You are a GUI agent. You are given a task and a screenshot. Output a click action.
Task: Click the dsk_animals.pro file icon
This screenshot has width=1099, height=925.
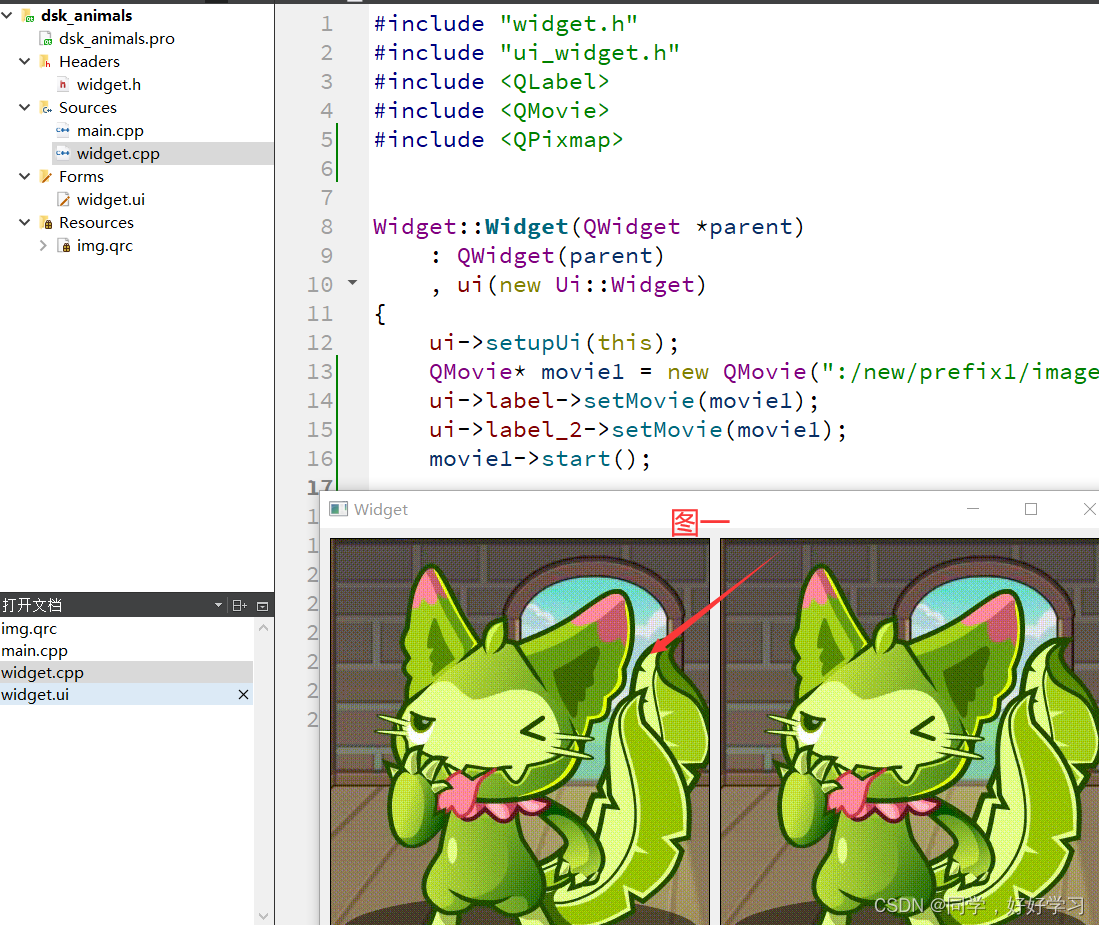(x=46, y=39)
